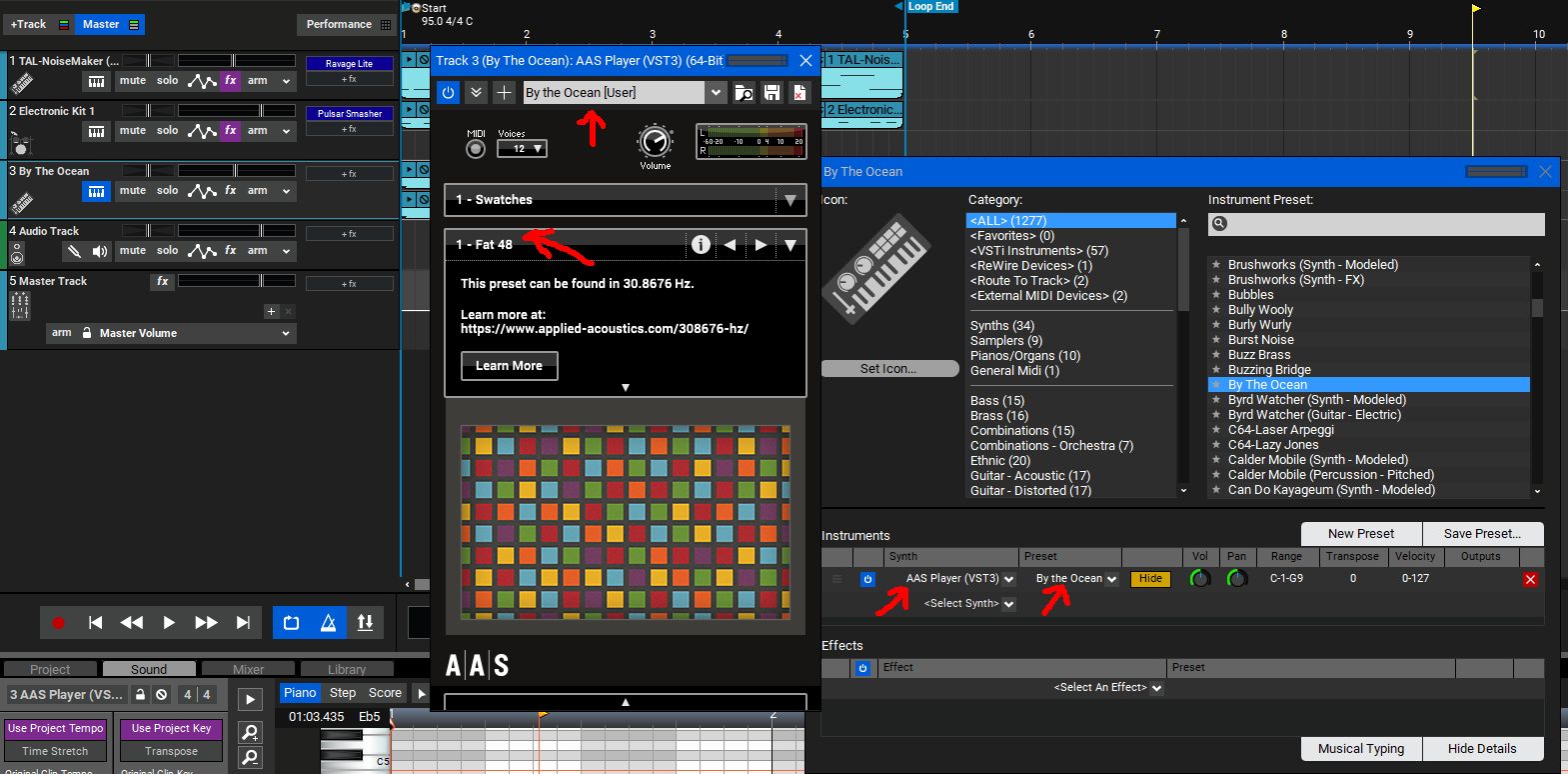Click the New Preset button
Screen dimensions: 1568x774
pyautogui.click(x=1361, y=534)
